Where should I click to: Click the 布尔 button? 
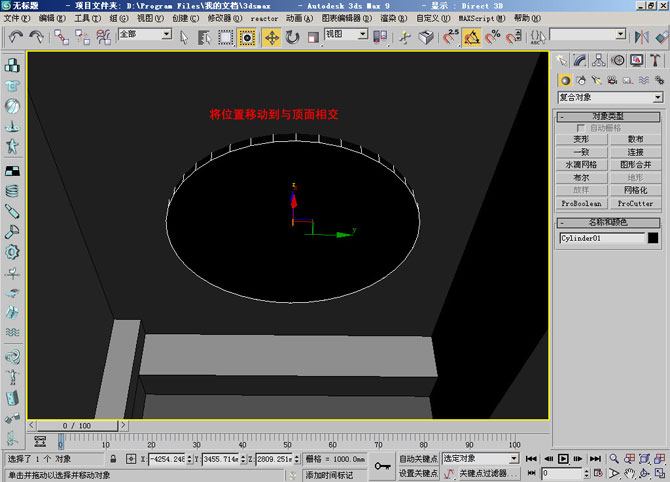(x=582, y=178)
